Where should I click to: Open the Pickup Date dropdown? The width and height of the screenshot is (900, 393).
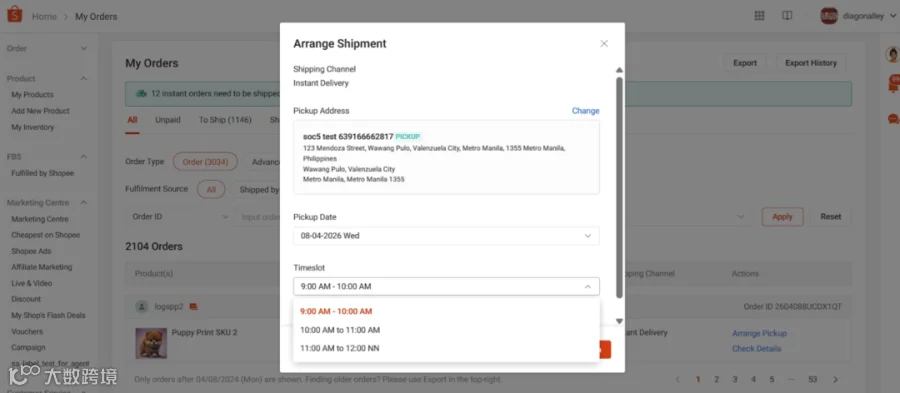[x=446, y=236]
